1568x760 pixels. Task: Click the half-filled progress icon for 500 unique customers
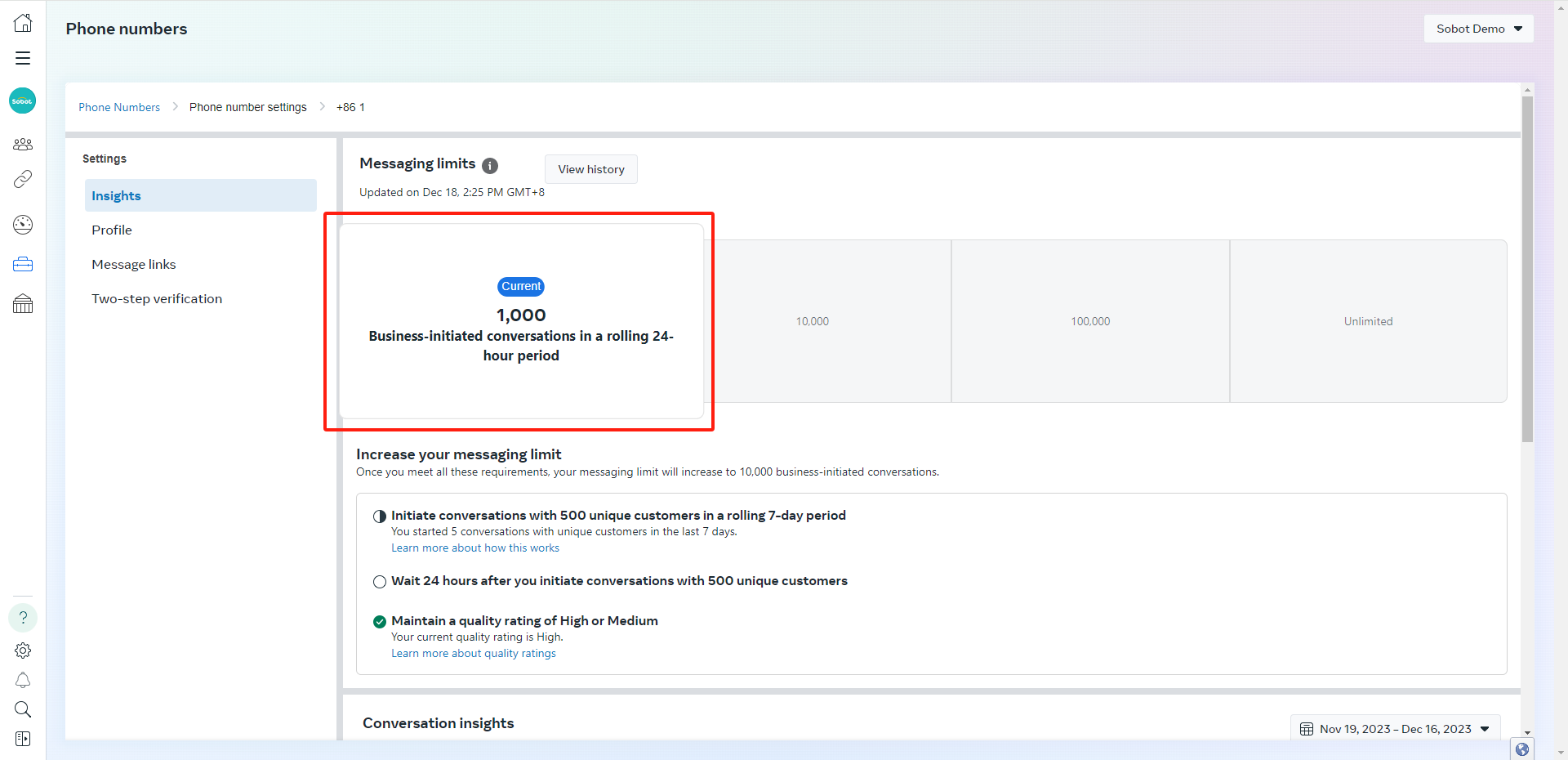[x=380, y=516]
